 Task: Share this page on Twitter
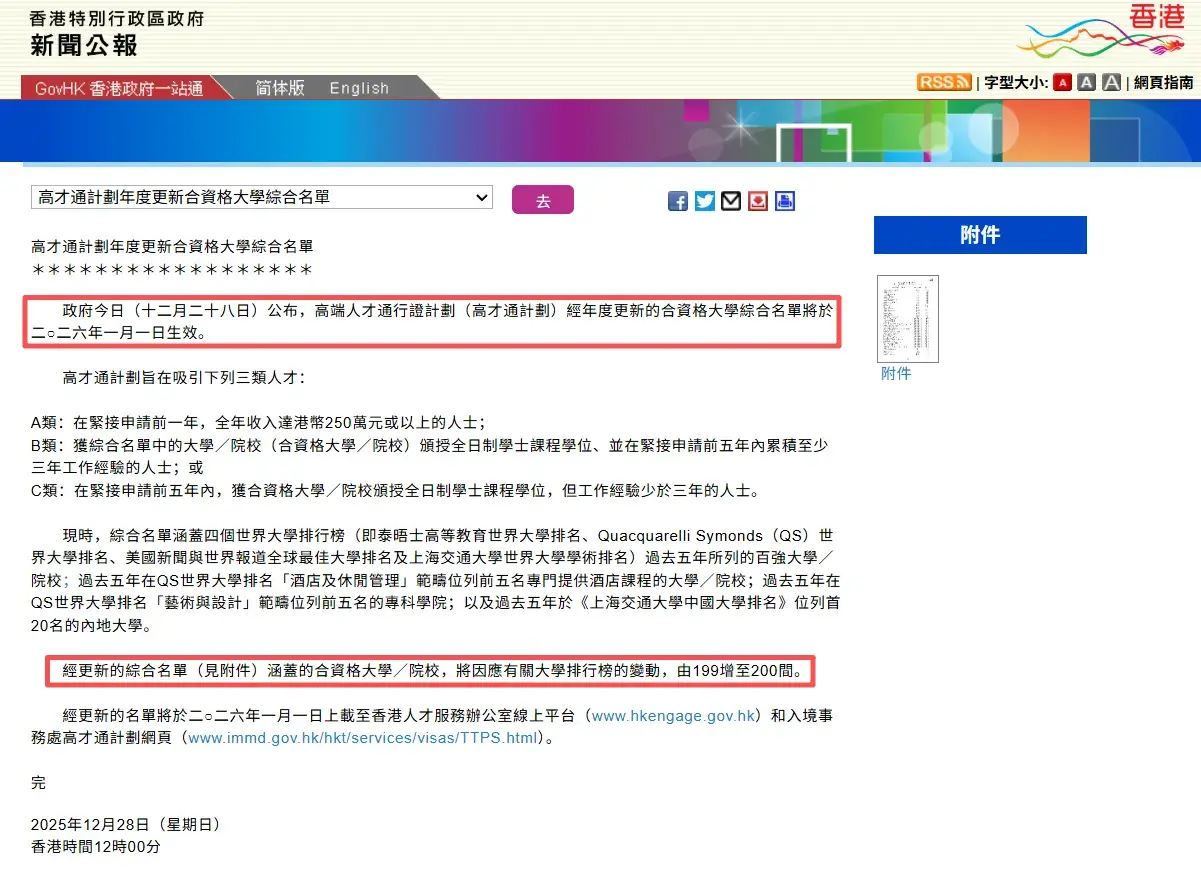click(x=704, y=201)
